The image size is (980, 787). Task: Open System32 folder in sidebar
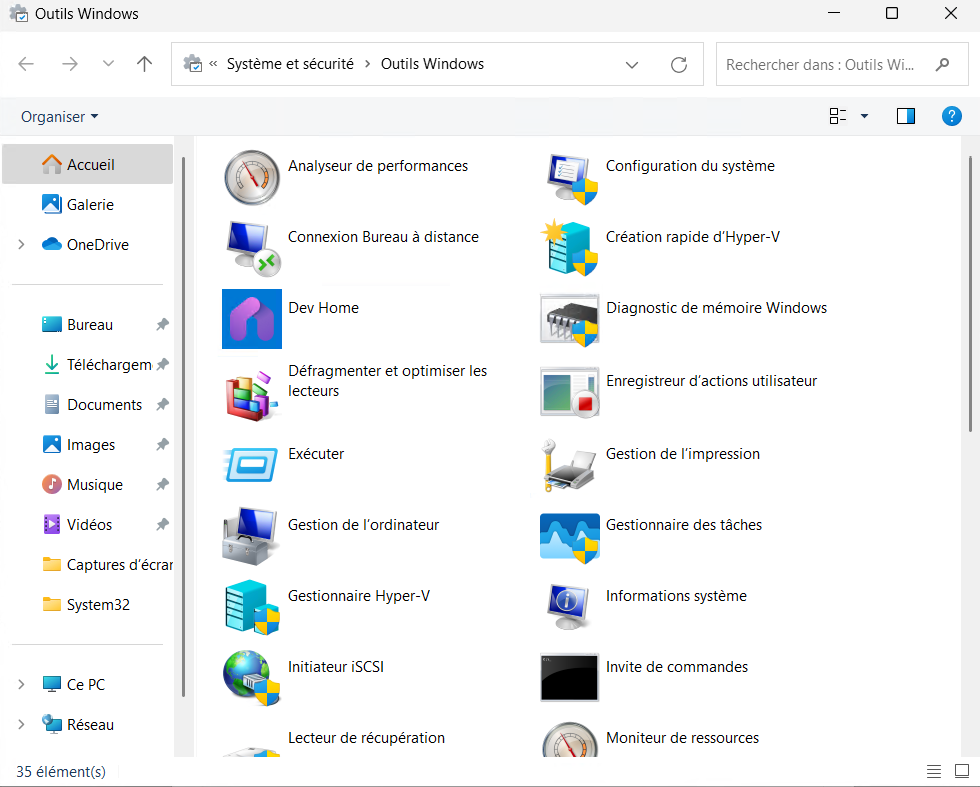[x=88, y=604]
